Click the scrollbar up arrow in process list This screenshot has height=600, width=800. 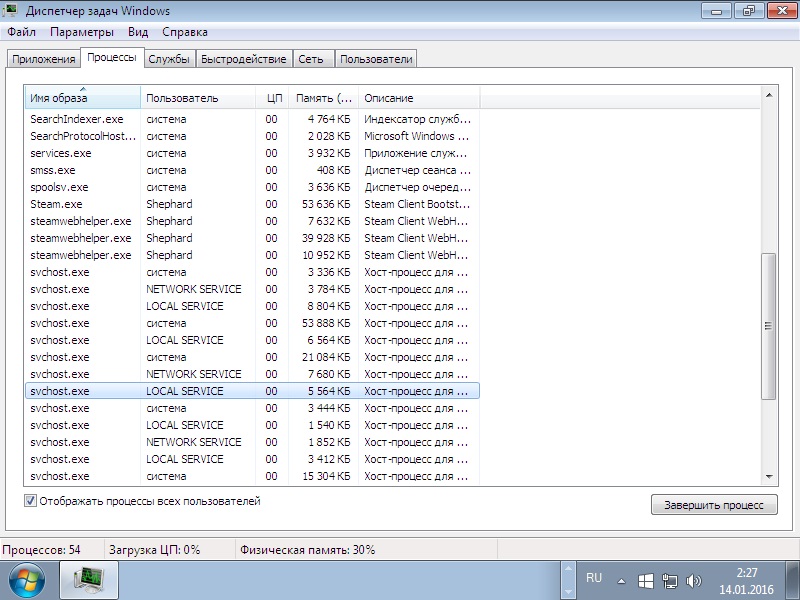coord(769,95)
